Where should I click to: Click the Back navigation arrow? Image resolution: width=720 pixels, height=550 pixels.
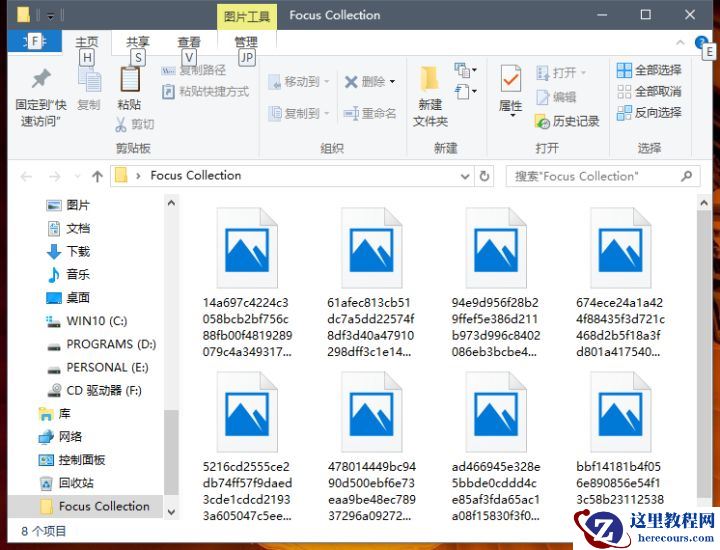(x=27, y=176)
